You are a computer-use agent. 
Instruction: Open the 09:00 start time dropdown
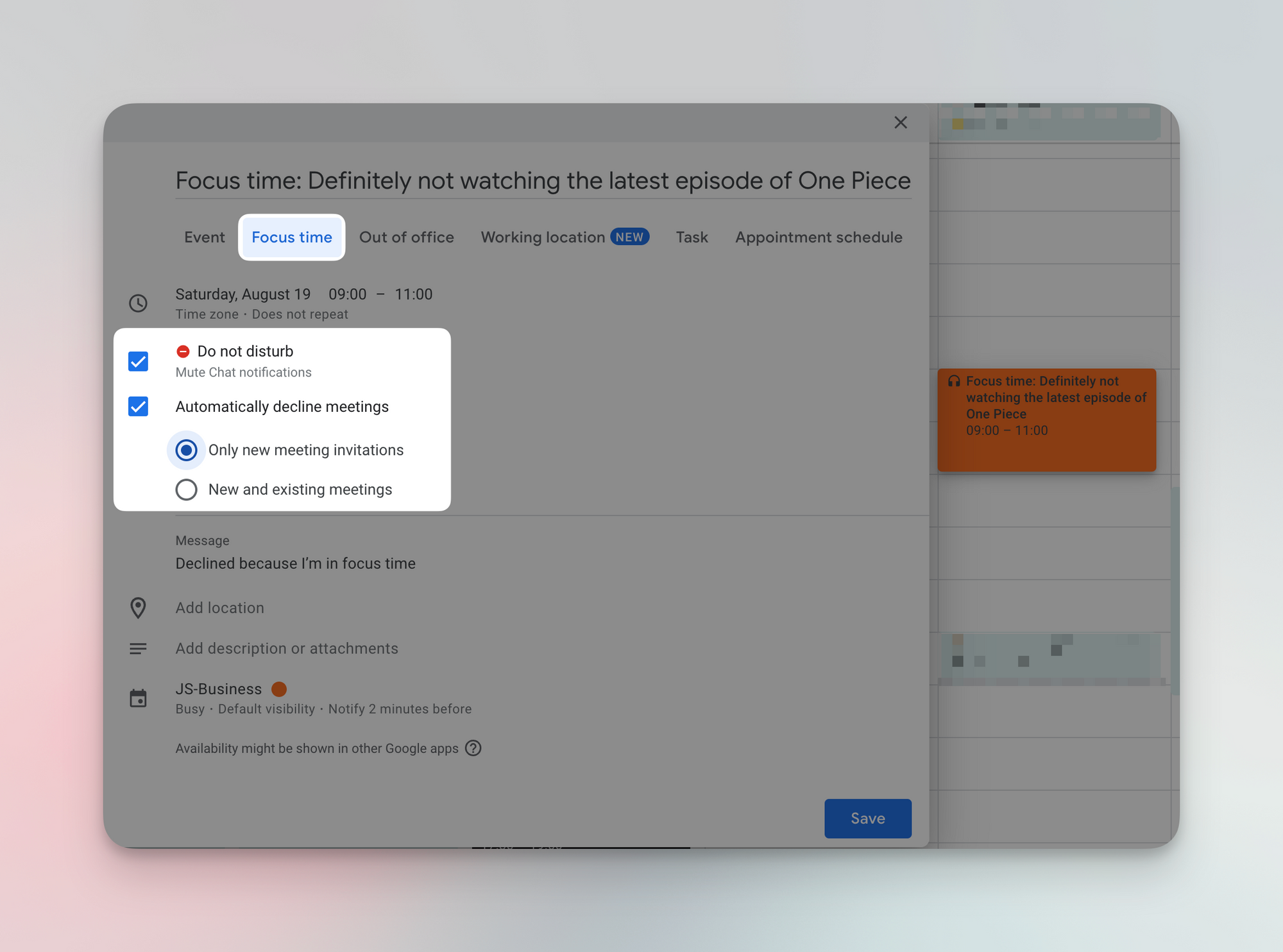coord(347,294)
